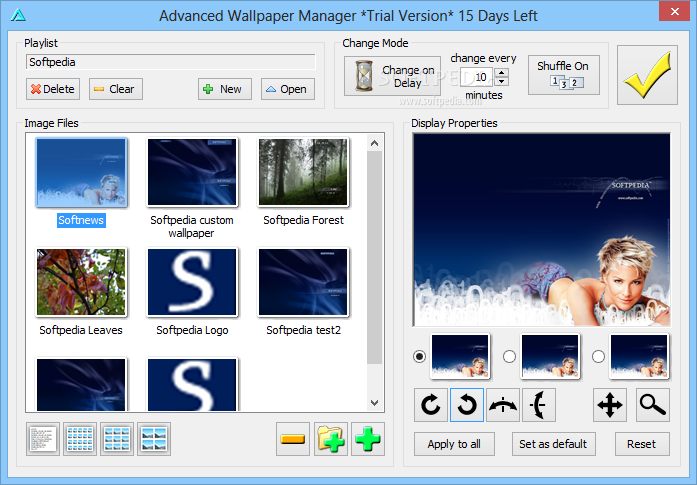
Task: Create a New playlist
Action: [224, 89]
